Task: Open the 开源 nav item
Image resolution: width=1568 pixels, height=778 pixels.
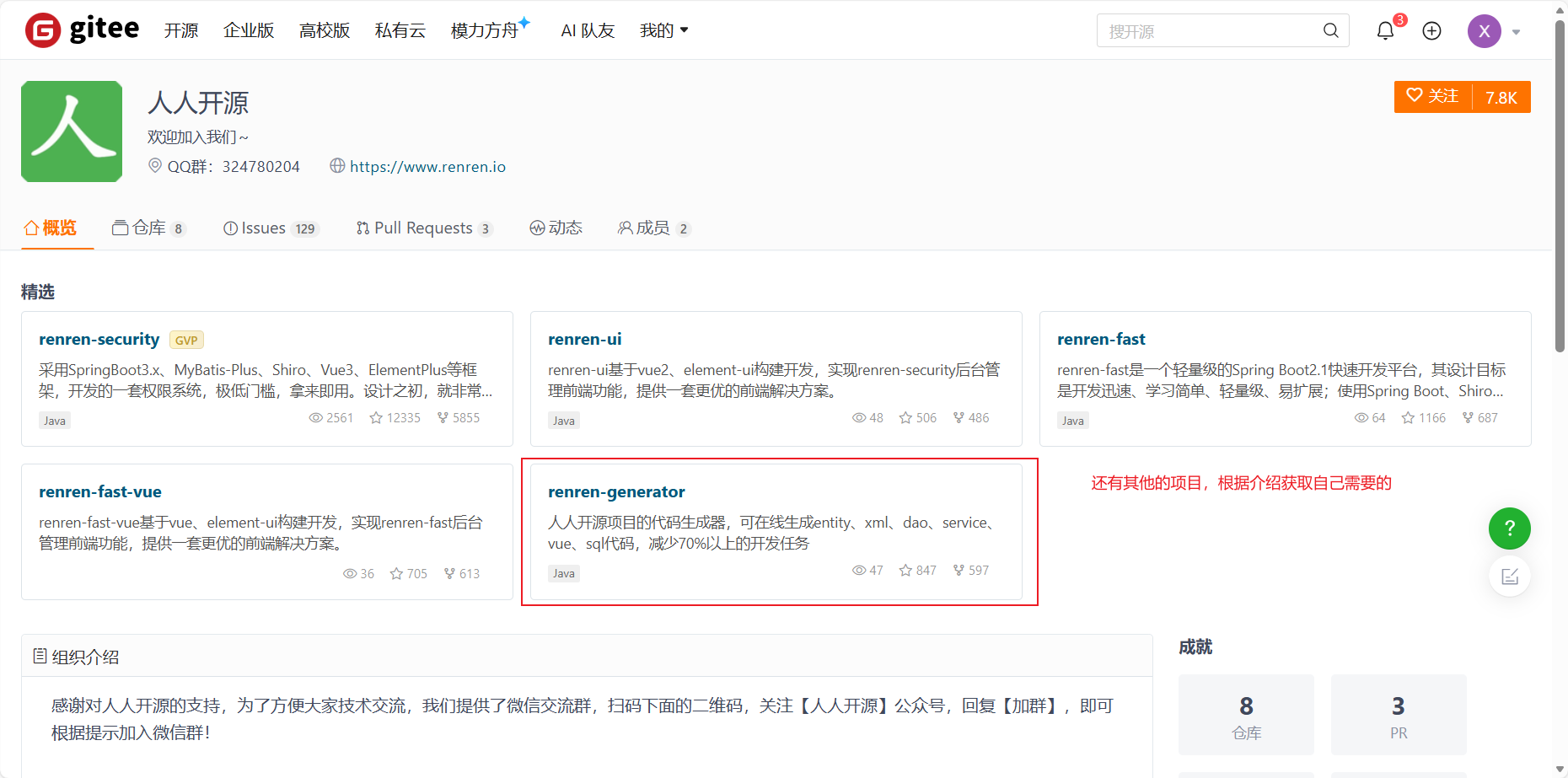Action: coord(181,30)
